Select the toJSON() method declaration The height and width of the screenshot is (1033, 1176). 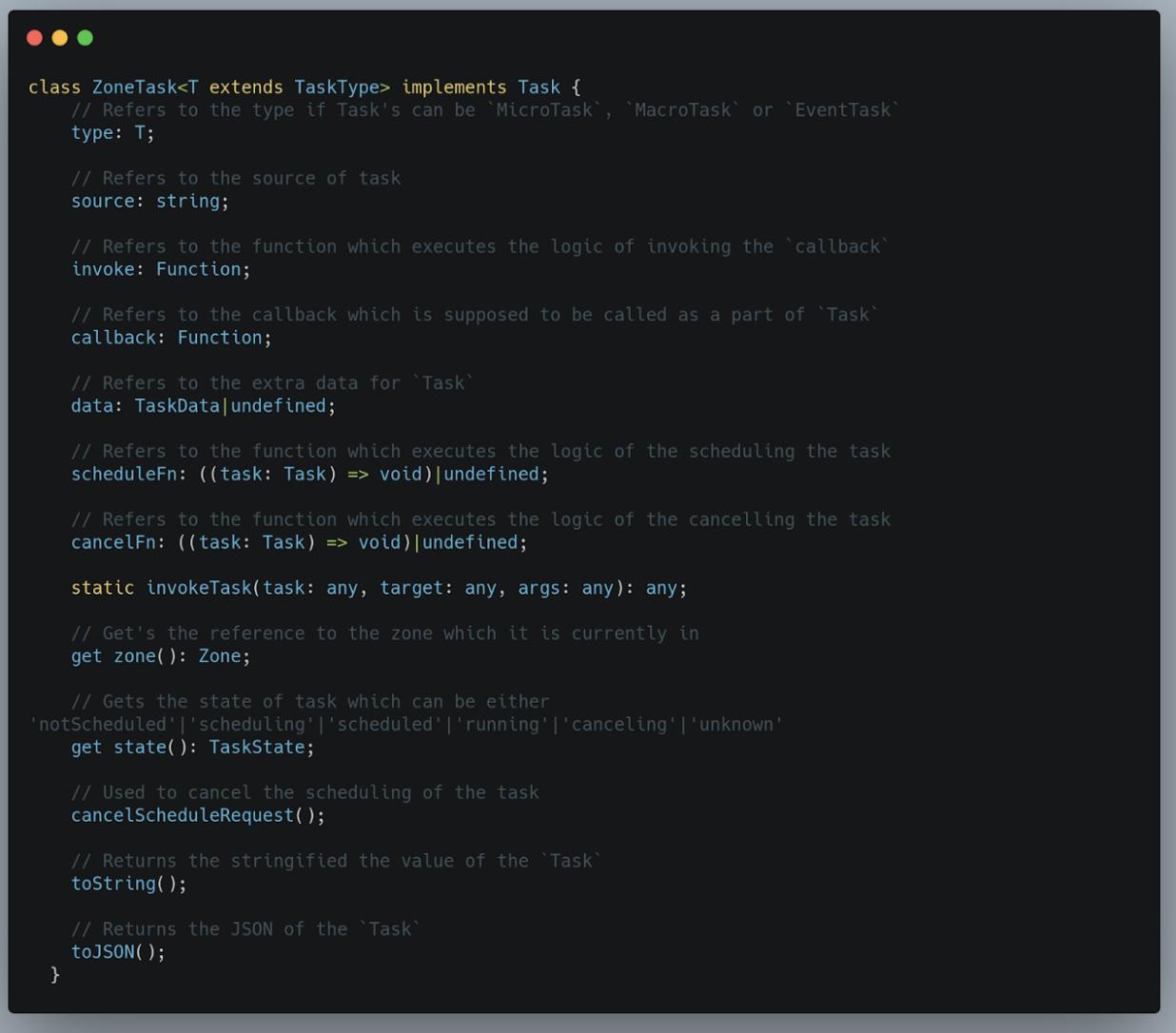[x=116, y=951]
